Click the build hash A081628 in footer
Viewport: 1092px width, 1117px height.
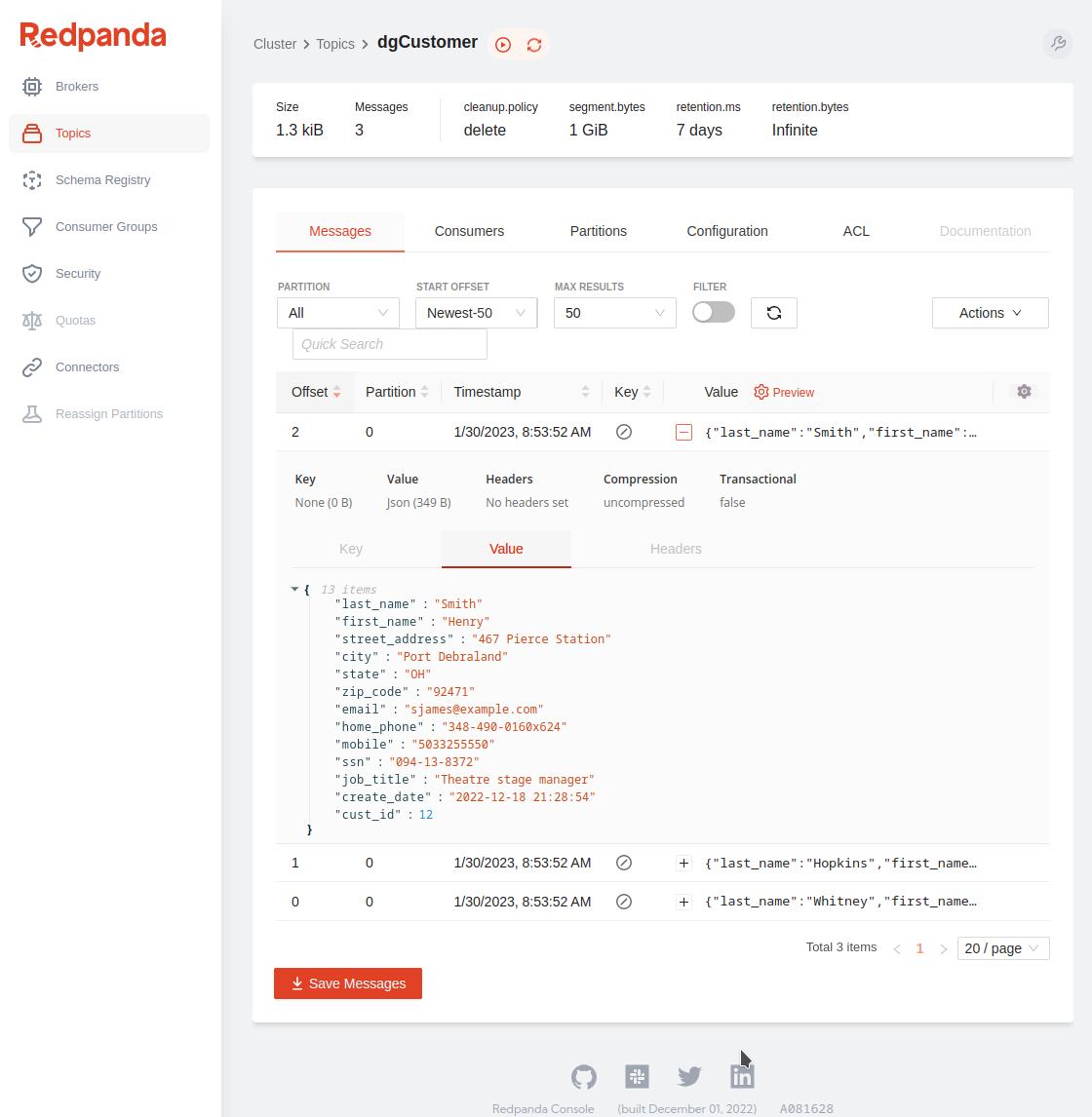tap(806, 1109)
